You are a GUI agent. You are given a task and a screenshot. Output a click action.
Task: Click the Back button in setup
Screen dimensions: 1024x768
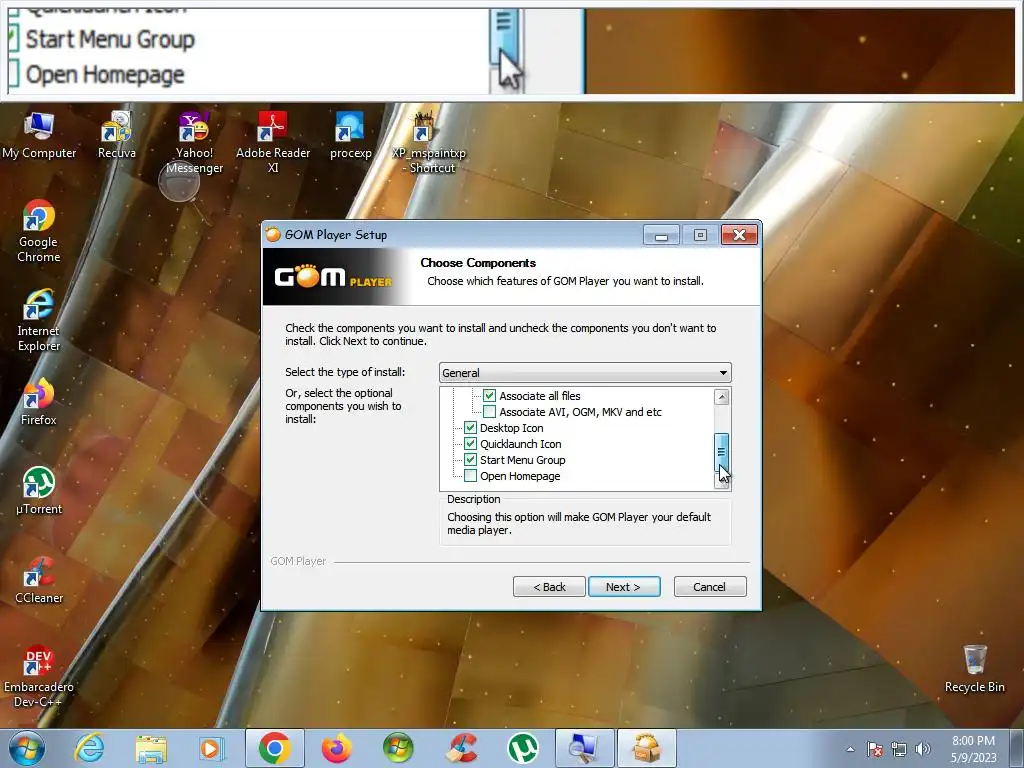pos(549,586)
